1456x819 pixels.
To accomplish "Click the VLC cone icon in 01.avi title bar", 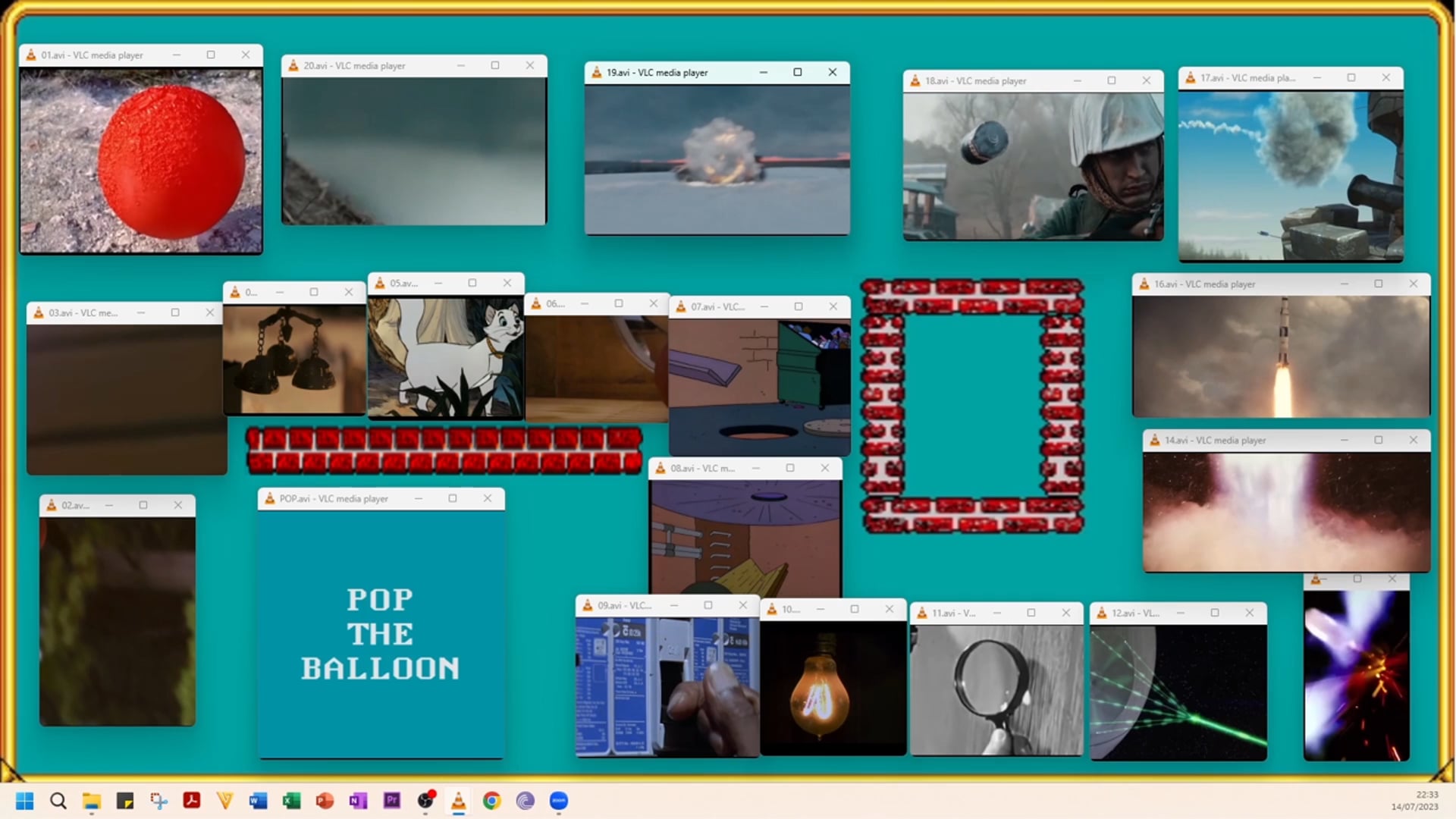I will 31,55.
